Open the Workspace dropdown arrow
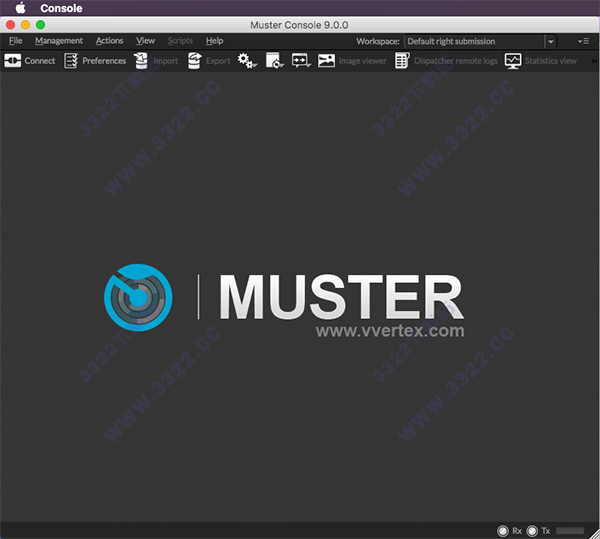The height and width of the screenshot is (539, 600). tap(551, 41)
